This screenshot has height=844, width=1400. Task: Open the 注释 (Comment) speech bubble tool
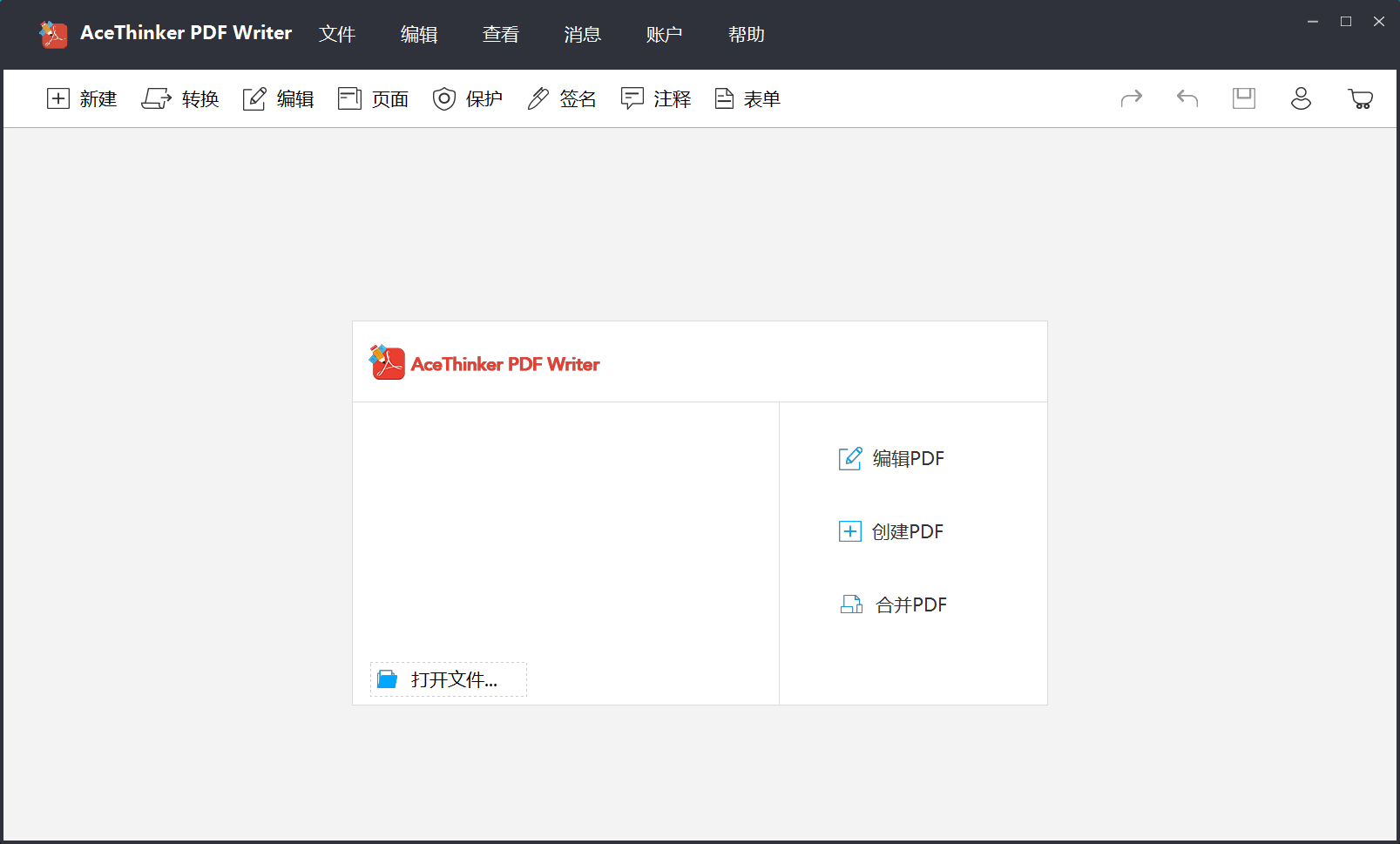632,98
